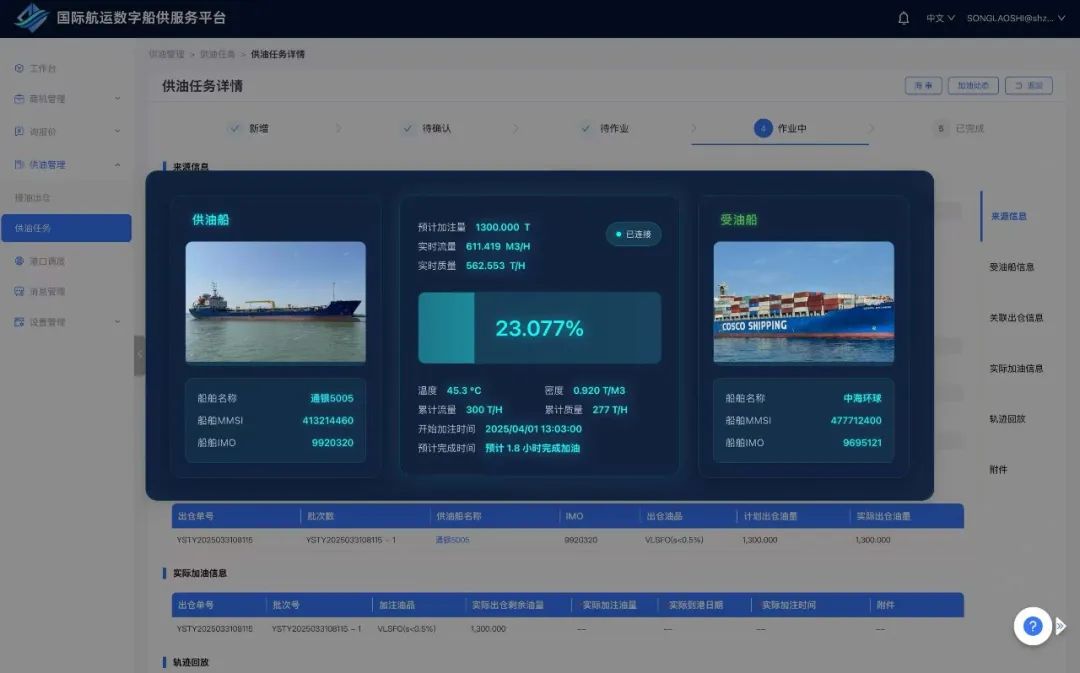Screen dimensions: 1080x673
Task: Click 供油任务 in the breadcrumb
Action: [217, 54]
